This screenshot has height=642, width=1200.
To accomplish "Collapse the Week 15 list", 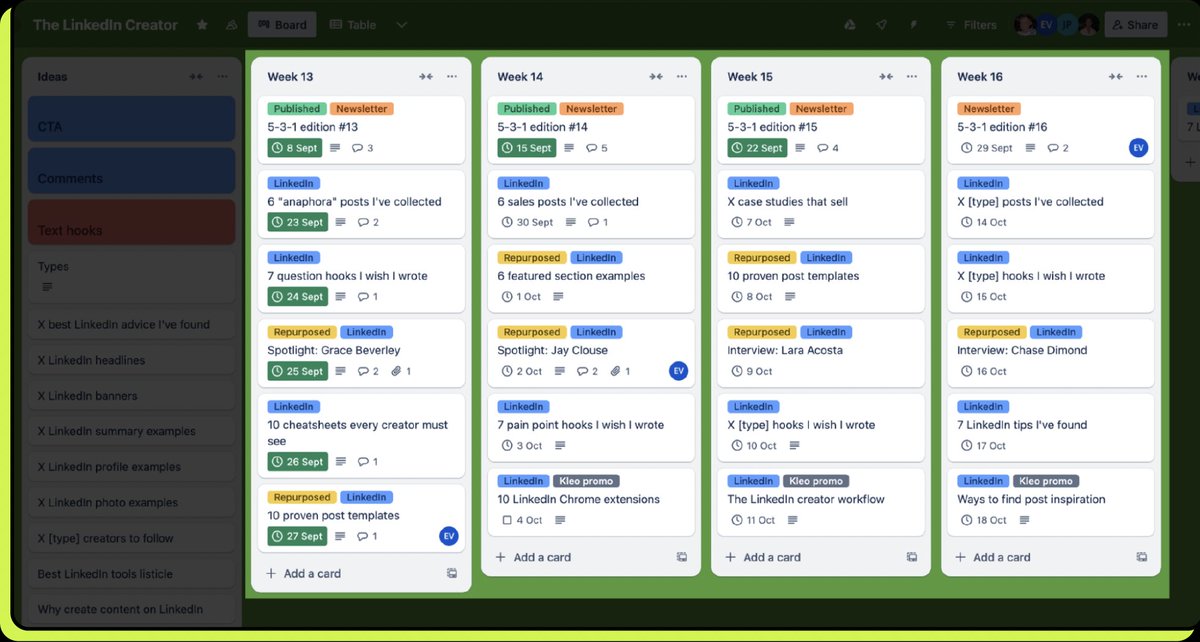I will point(886,77).
